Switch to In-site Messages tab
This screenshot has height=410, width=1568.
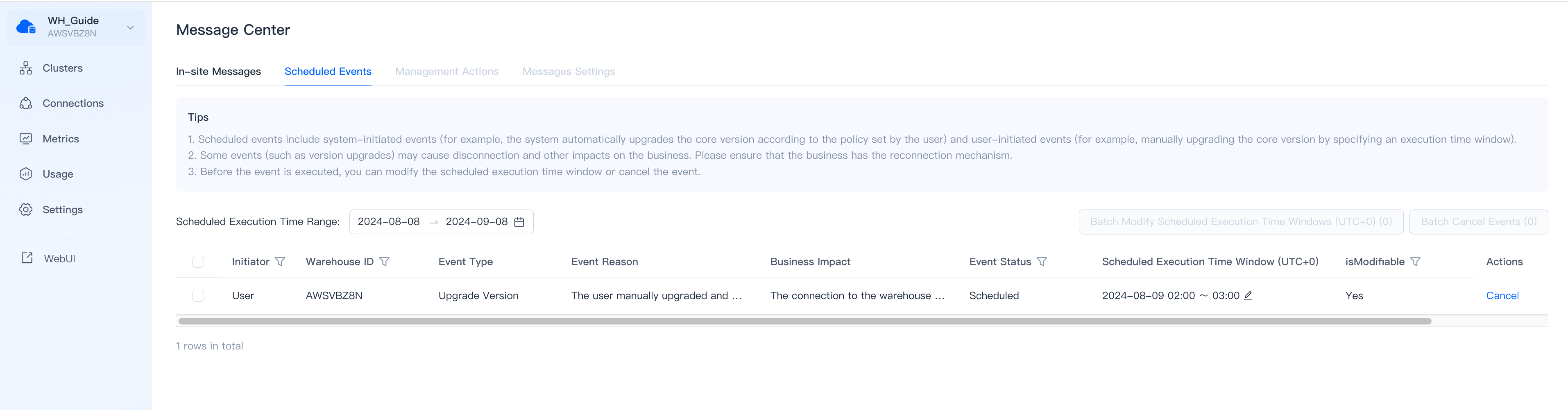point(218,71)
